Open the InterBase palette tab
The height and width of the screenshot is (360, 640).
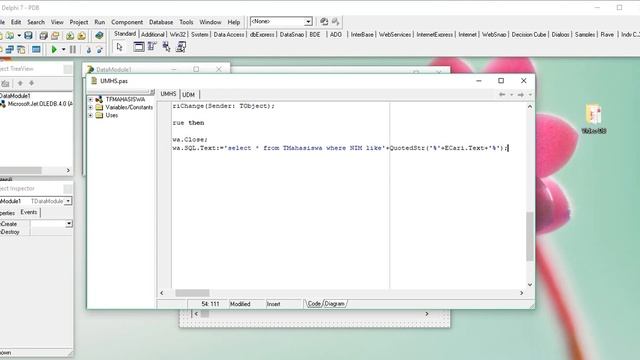point(362,35)
